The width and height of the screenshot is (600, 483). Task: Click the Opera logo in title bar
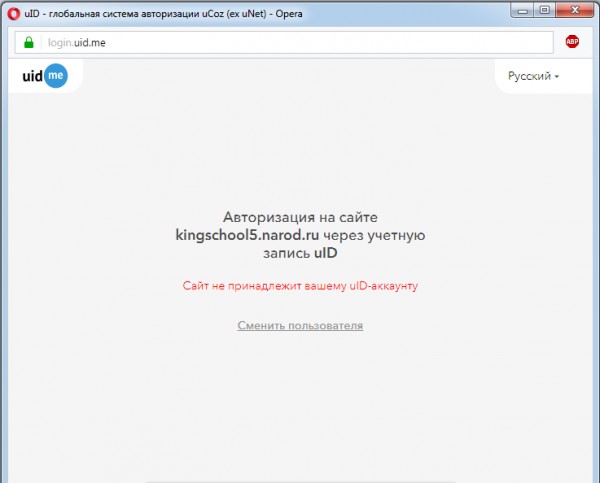click(14, 14)
